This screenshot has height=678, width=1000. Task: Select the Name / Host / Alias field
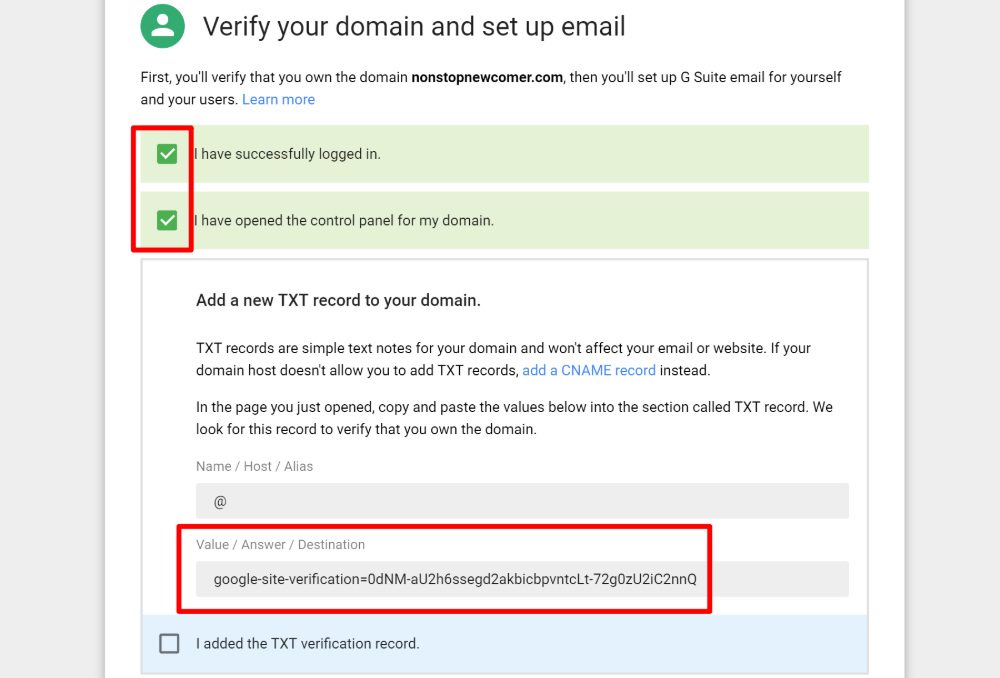(x=522, y=500)
